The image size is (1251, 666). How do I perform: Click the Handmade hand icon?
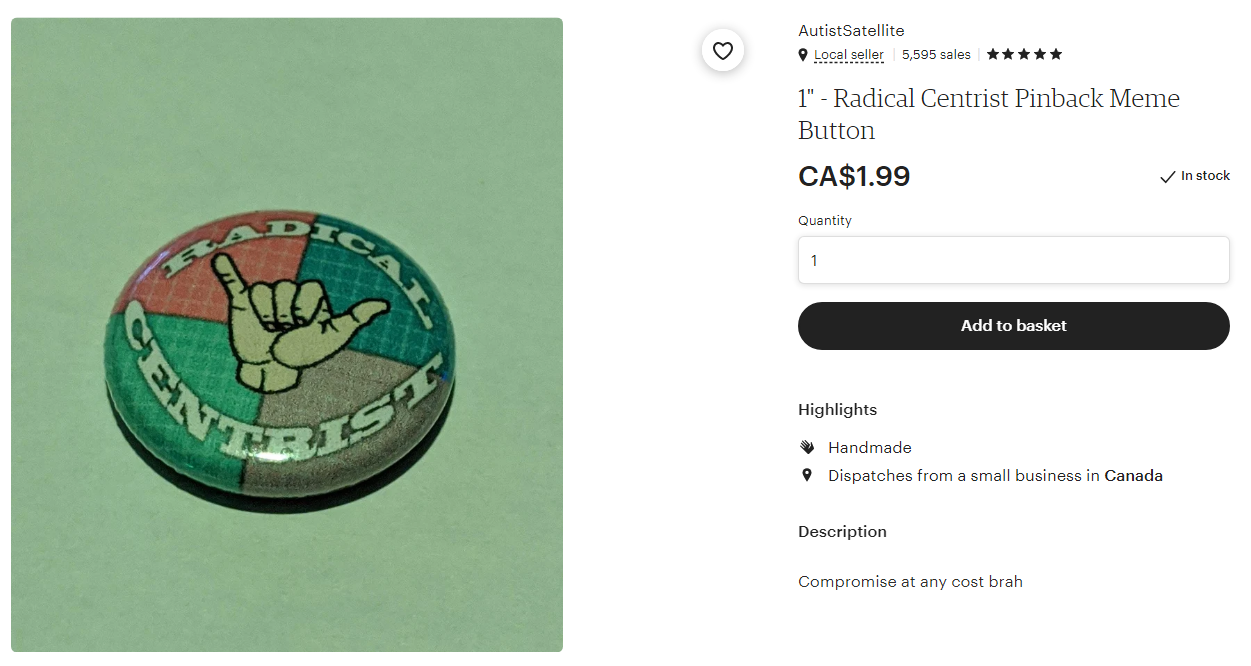click(x=807, y=447)
